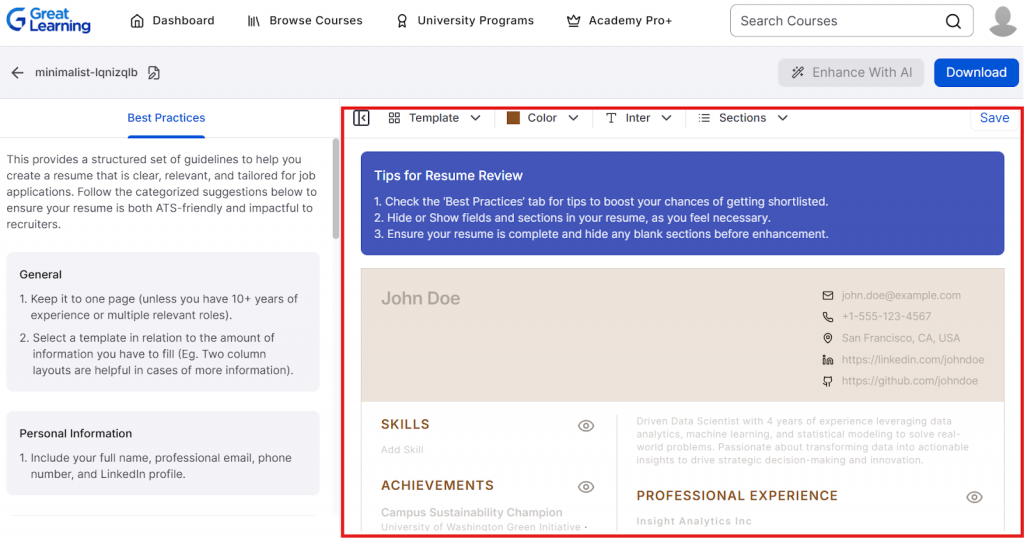Toggle Professional Experience section visibility
The width and height of the screenshot is (1024, 538).
(x=974, y=497)
